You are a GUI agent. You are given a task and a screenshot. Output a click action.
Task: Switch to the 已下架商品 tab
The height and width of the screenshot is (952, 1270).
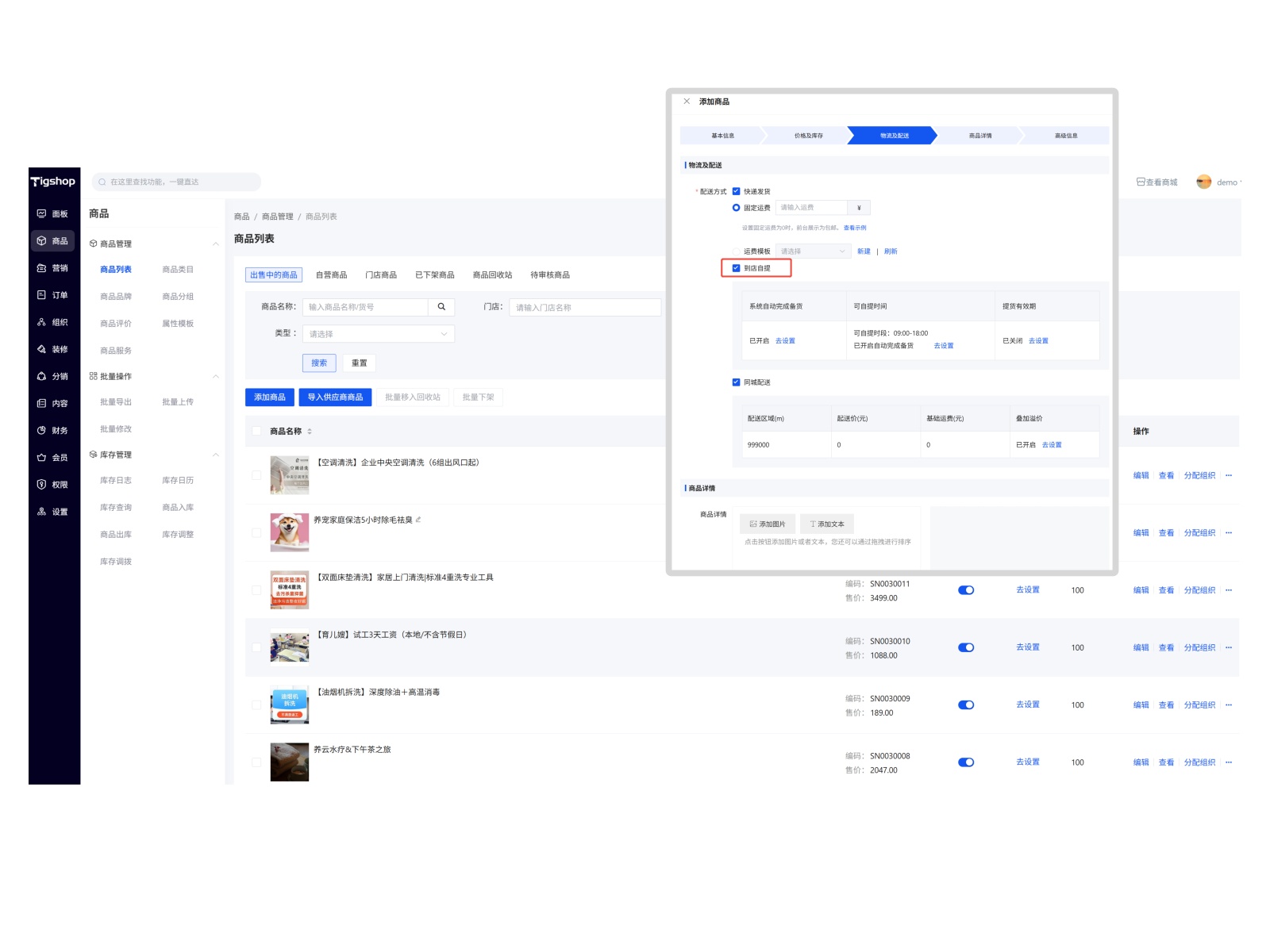pos(434,275)
